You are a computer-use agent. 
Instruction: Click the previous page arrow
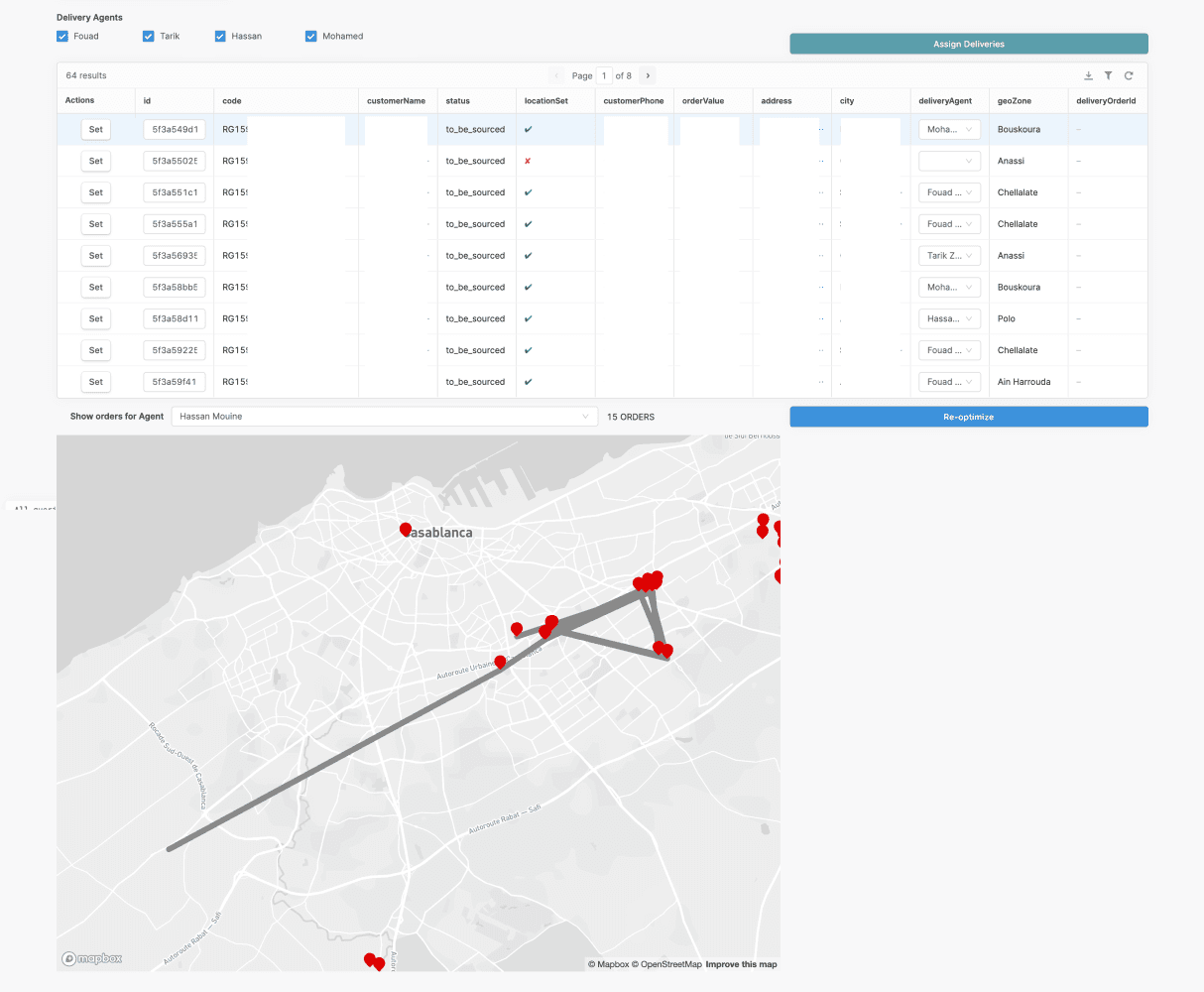(556, 75)
